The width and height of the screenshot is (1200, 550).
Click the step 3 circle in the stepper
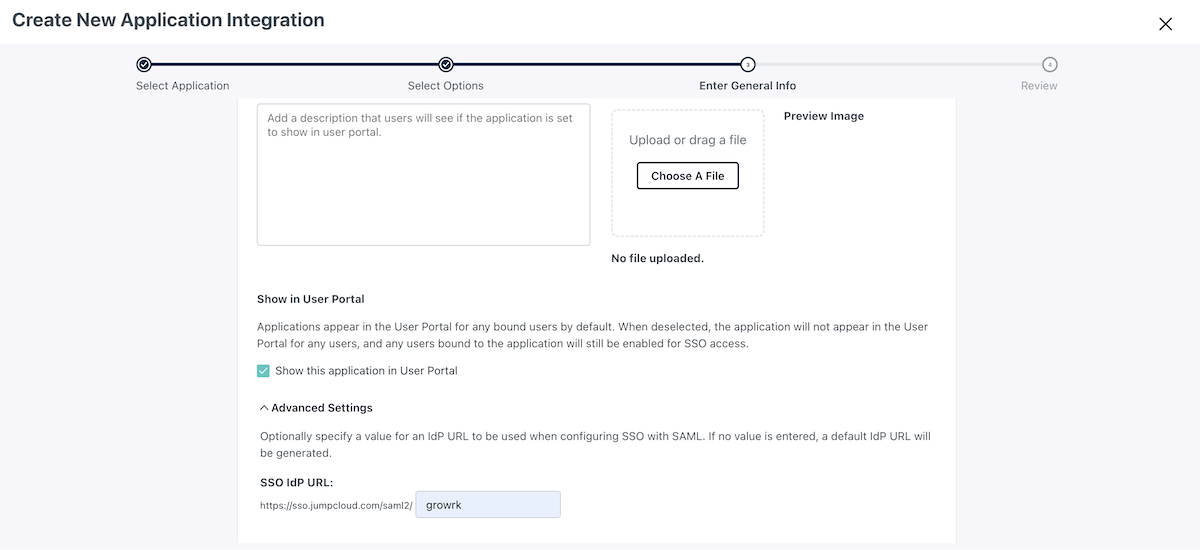(748, 65)
